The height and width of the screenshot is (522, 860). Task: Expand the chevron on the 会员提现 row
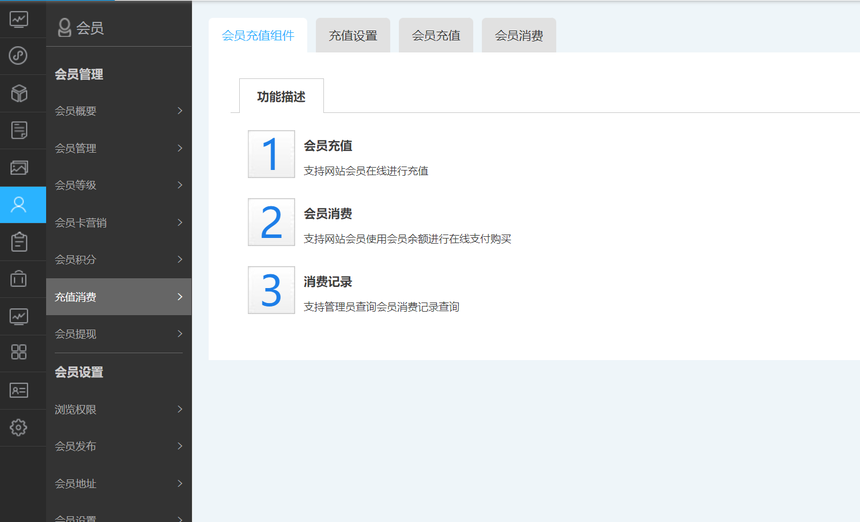click(180, 334)
